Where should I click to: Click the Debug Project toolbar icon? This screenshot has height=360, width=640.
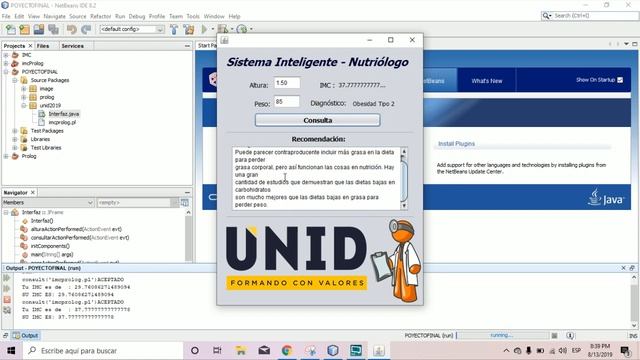(223, 29)
